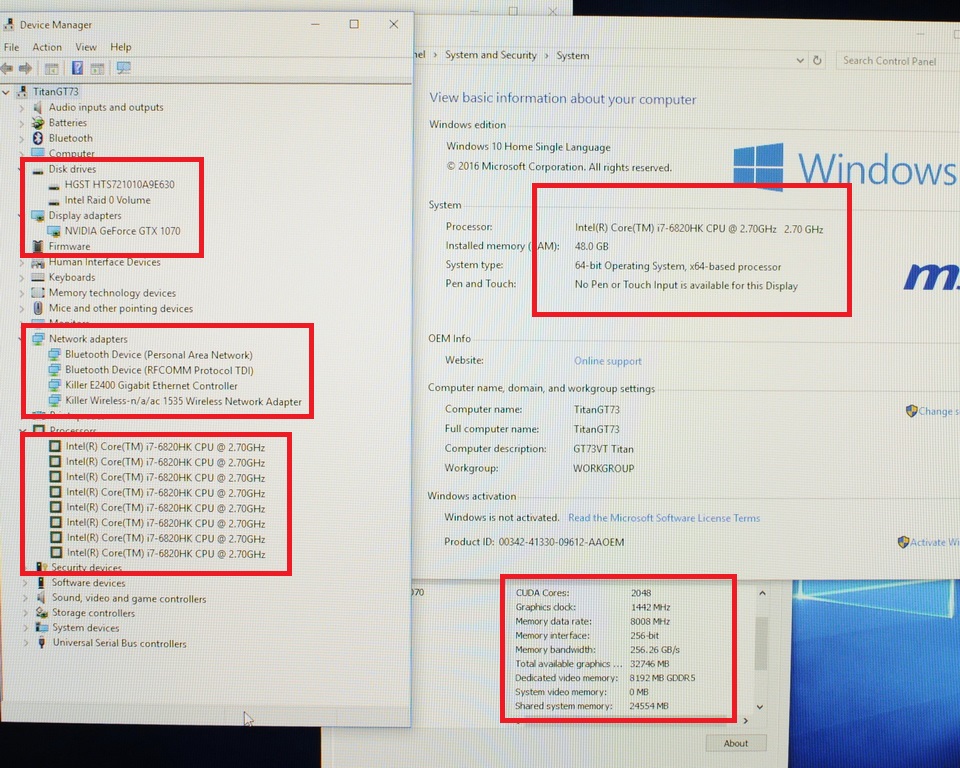Click the Keyboards category icon
This screenshot has width=960, height=768.
(38, 277)
